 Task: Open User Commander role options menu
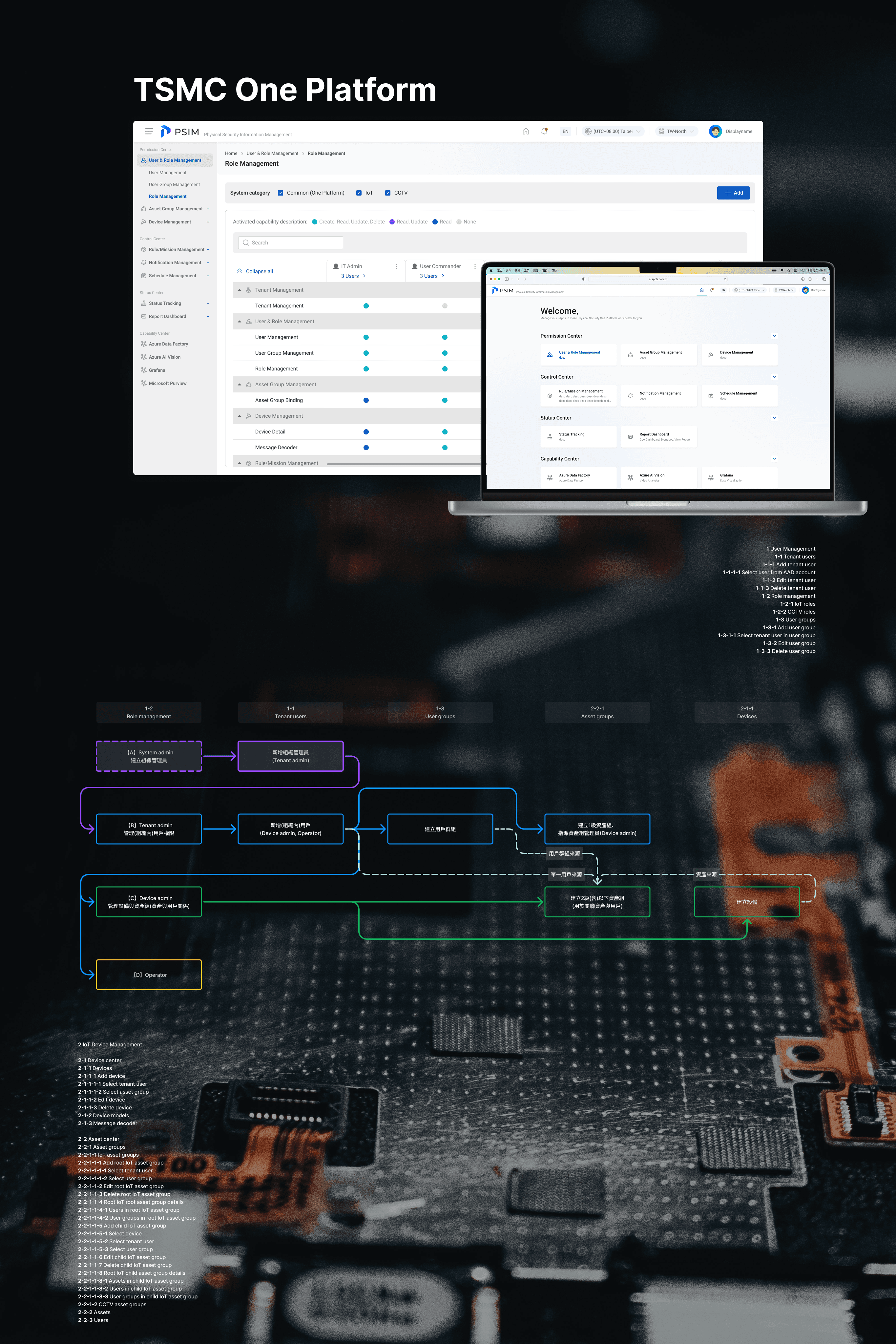click(x=475, y=266)
